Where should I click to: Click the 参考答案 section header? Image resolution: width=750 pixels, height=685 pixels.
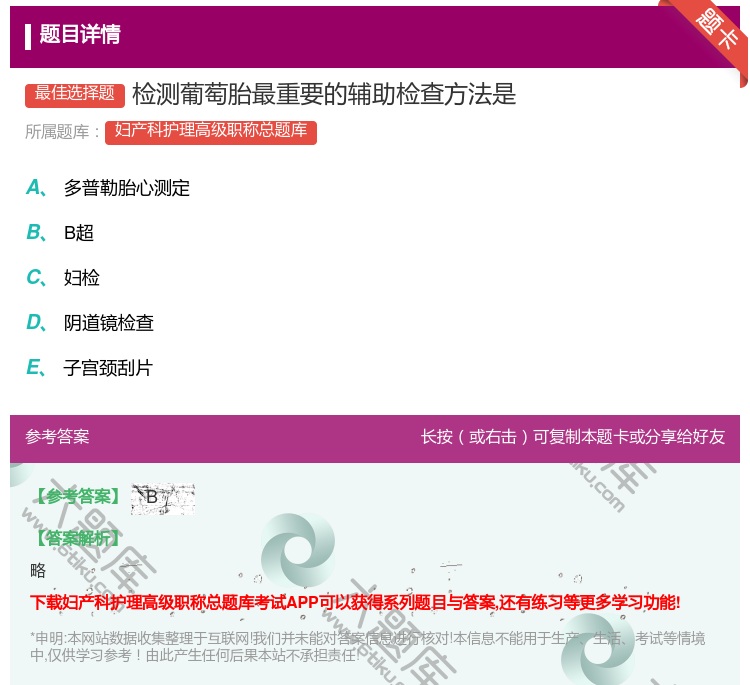coord(57,437)
